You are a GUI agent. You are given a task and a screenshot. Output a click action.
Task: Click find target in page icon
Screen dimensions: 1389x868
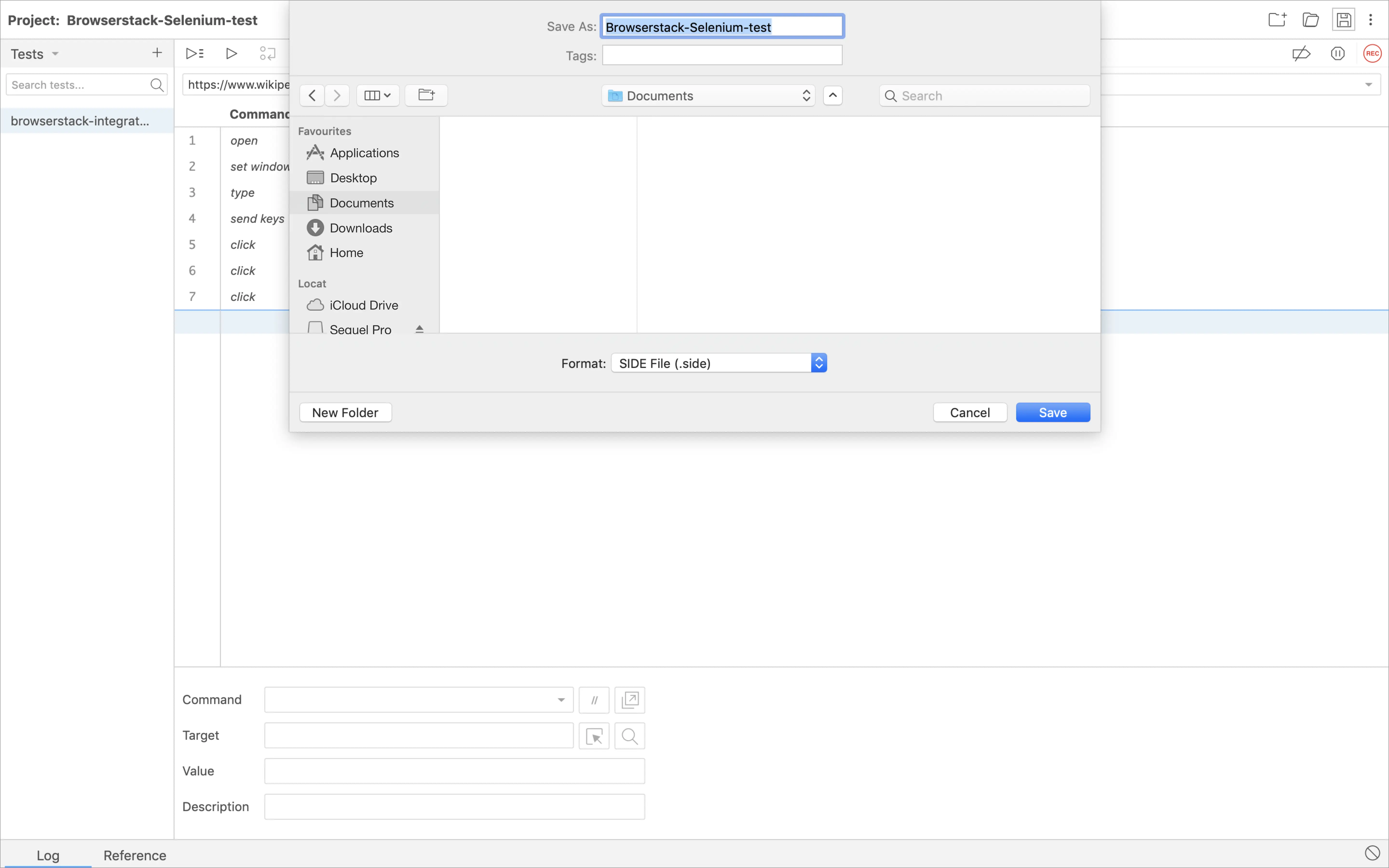click(629, 735)
